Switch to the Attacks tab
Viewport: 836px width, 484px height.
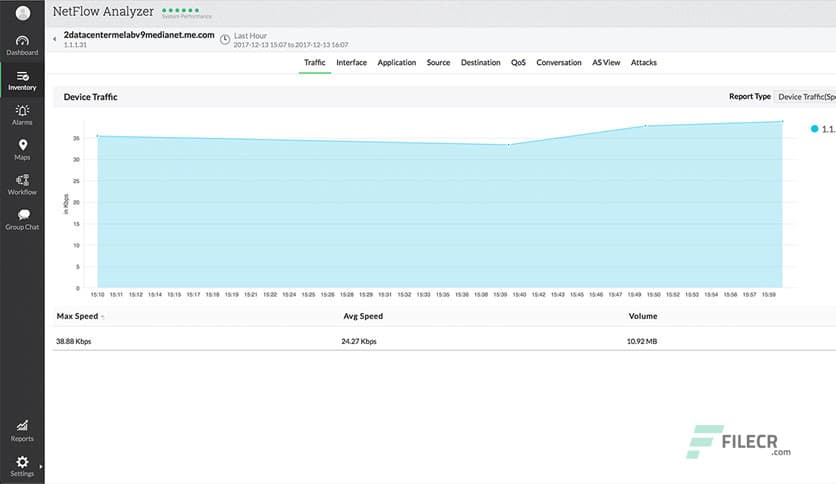(x=644, y=62)
